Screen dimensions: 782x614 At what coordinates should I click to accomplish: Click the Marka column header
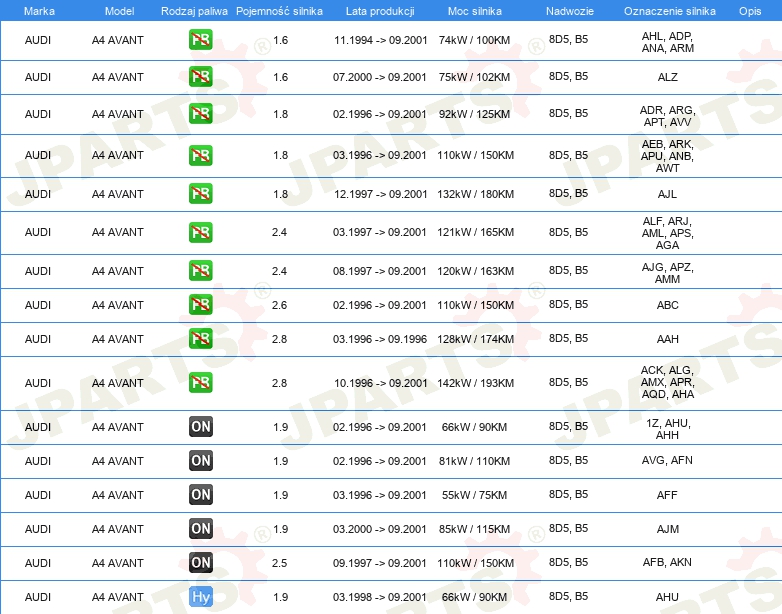tap(39, 11)
